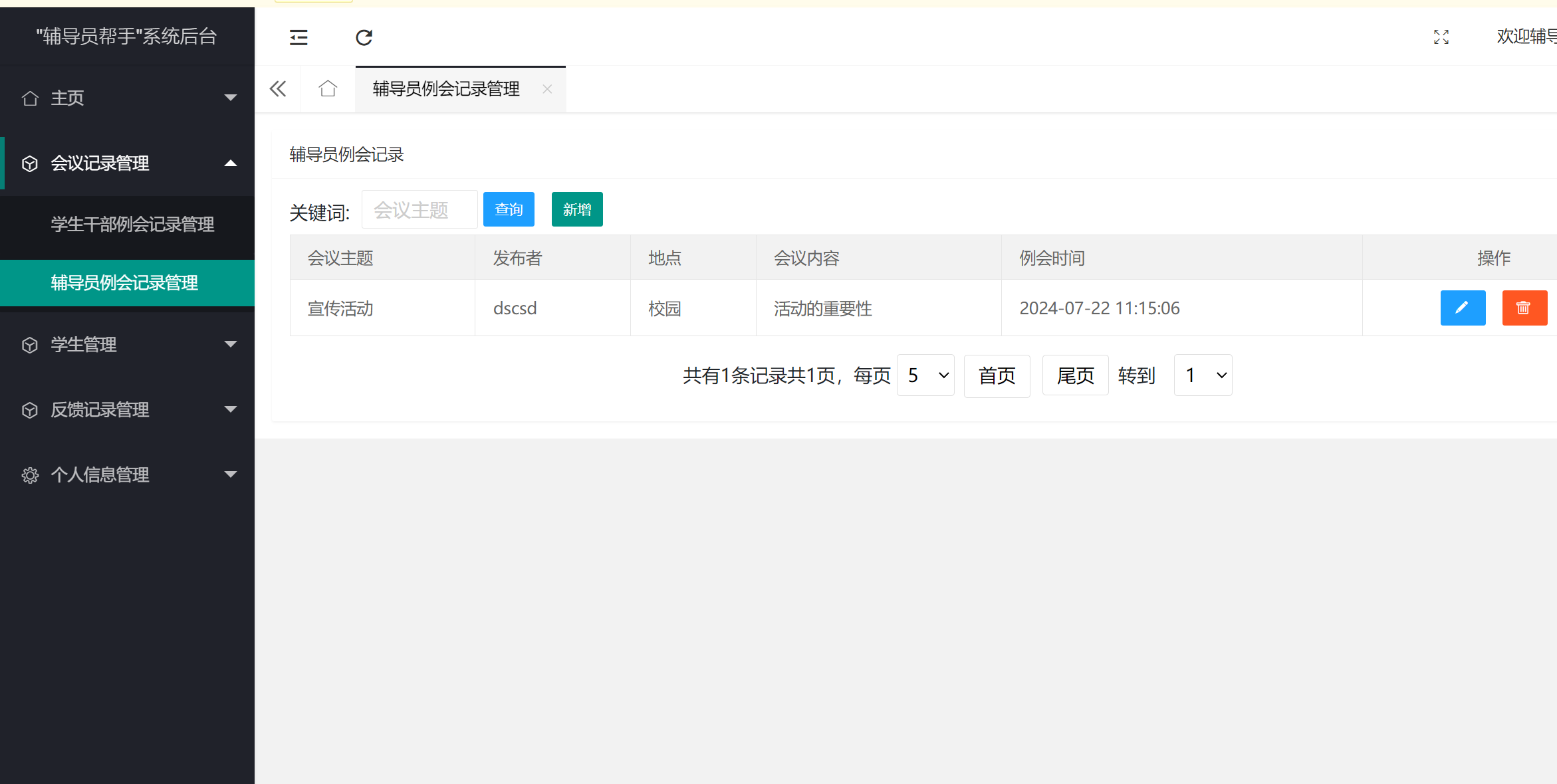Click the 查询 search button

point(509,209)
